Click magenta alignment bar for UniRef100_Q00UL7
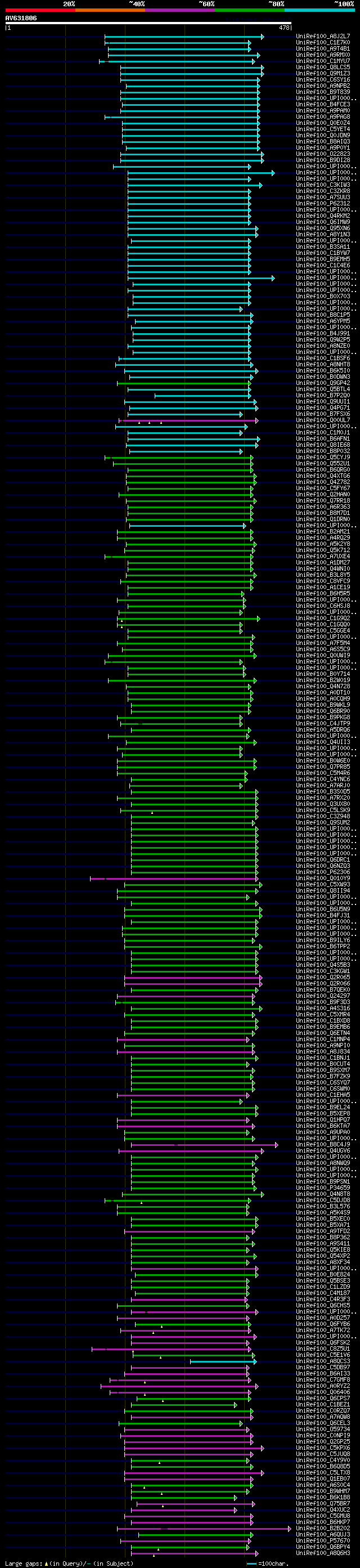The width and height of the screenshot is (360, 1568). point(189,420)
